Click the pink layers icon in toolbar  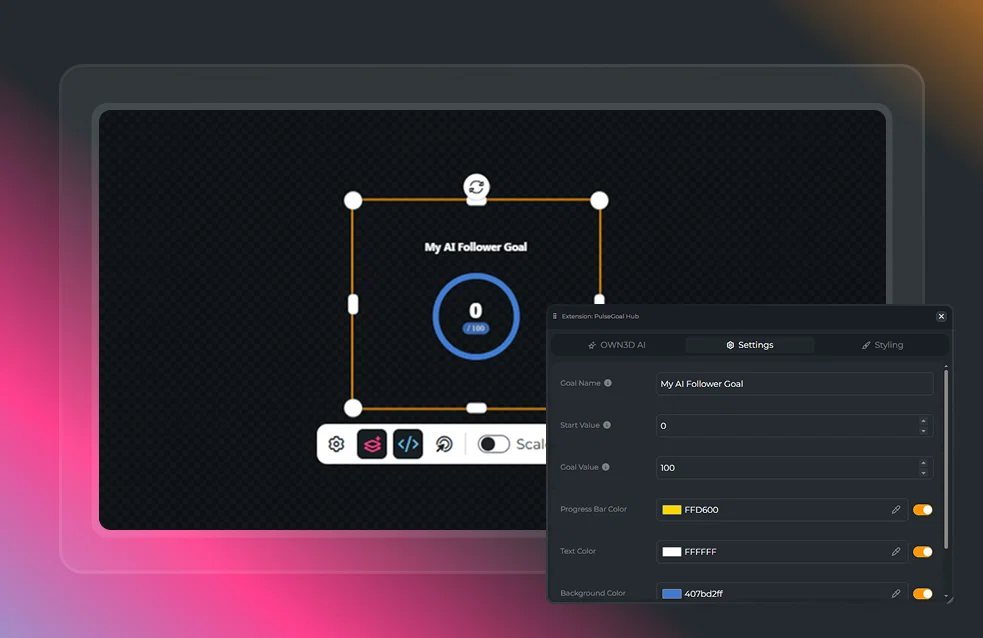pyautogui.click(x=372, y=444)
